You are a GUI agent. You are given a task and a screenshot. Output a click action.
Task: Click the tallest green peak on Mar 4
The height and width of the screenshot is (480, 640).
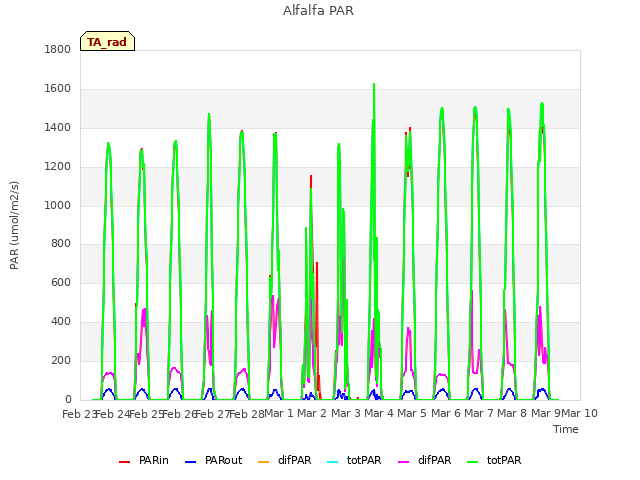tap(374, 86)
